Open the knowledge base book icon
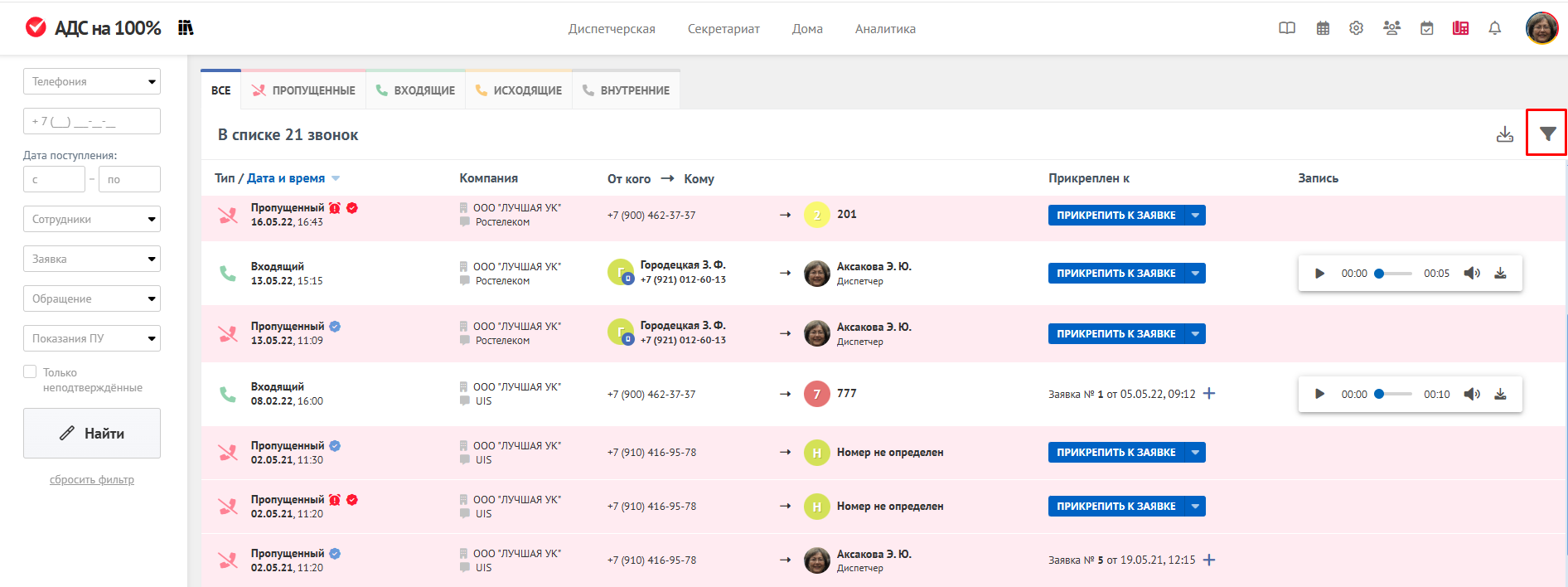The height and width of the screenshot is (587, 1568). [x=1287, y=28]
